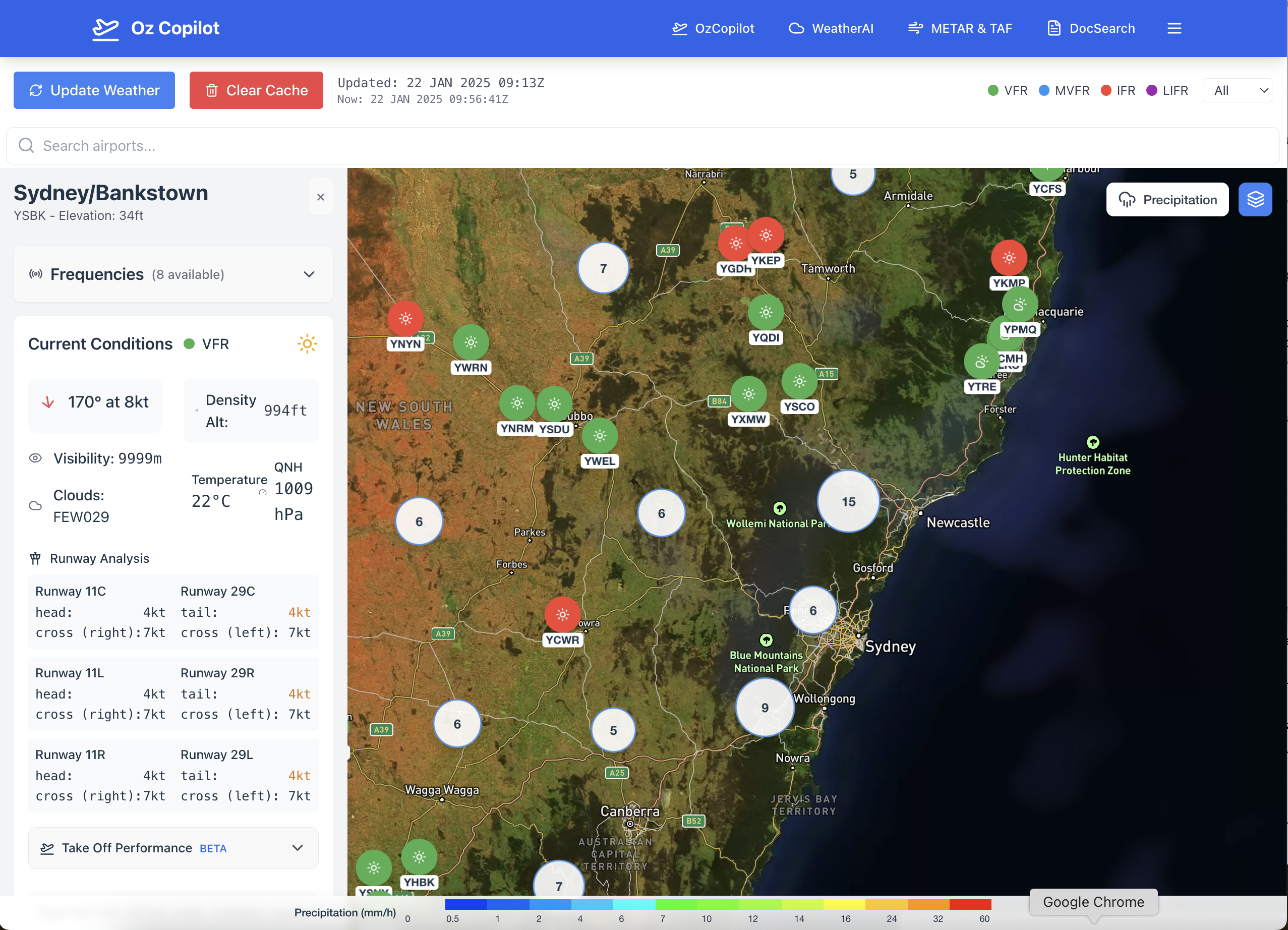
Task: Open the All flight category dropdown
Action: tap(1238, 90)
